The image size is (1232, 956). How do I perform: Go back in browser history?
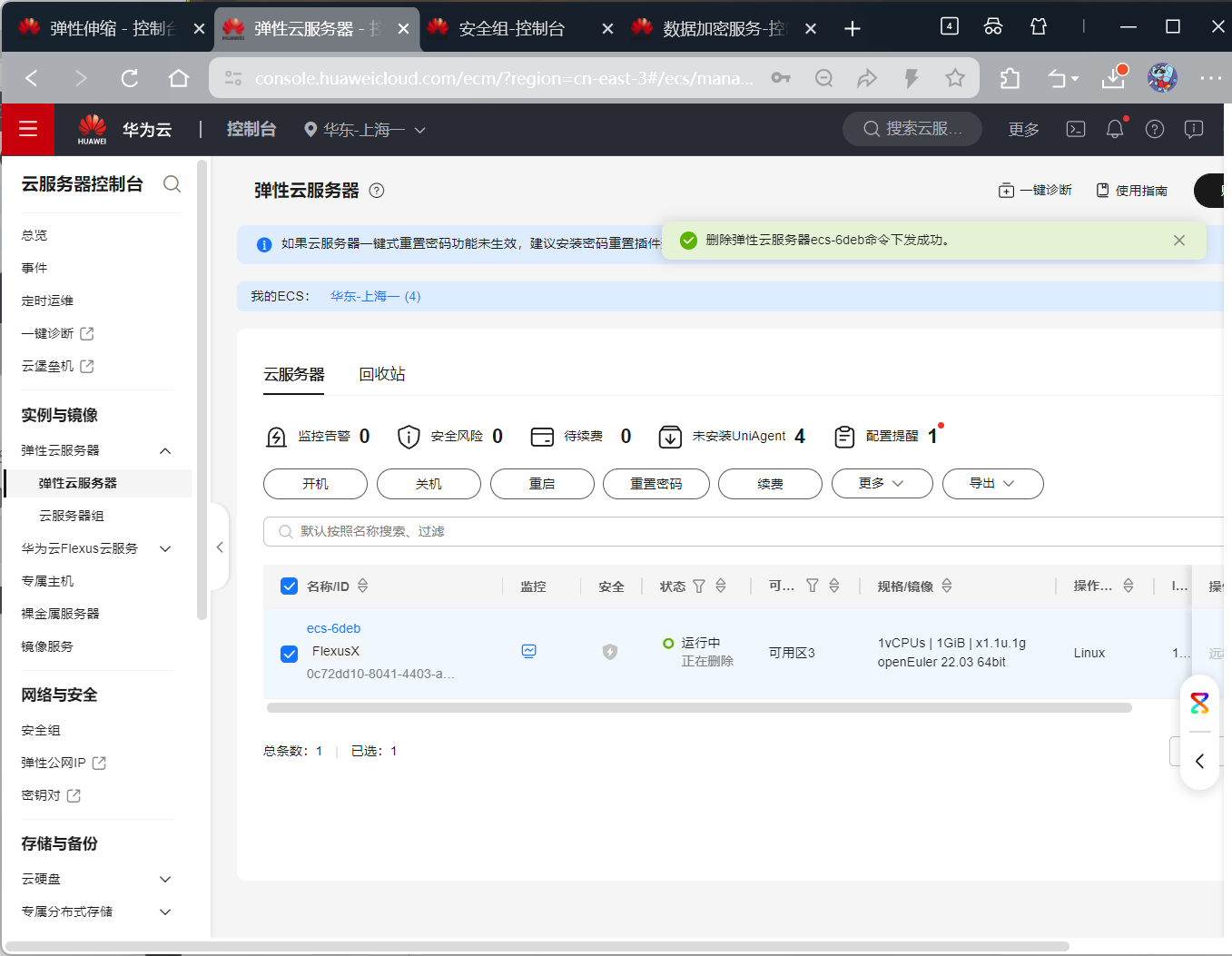point(32,78)
